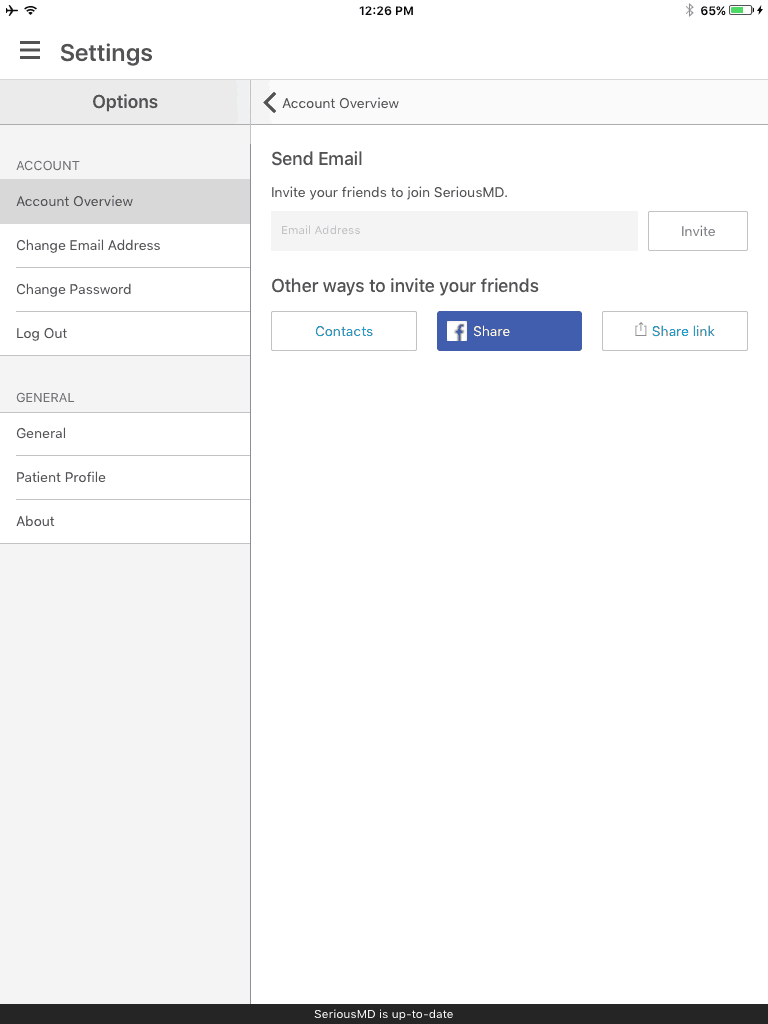The height and width of the screenshot is (1024, 768).
Task: Tap the 12:26 PM clock
Action: click(386, 10)
